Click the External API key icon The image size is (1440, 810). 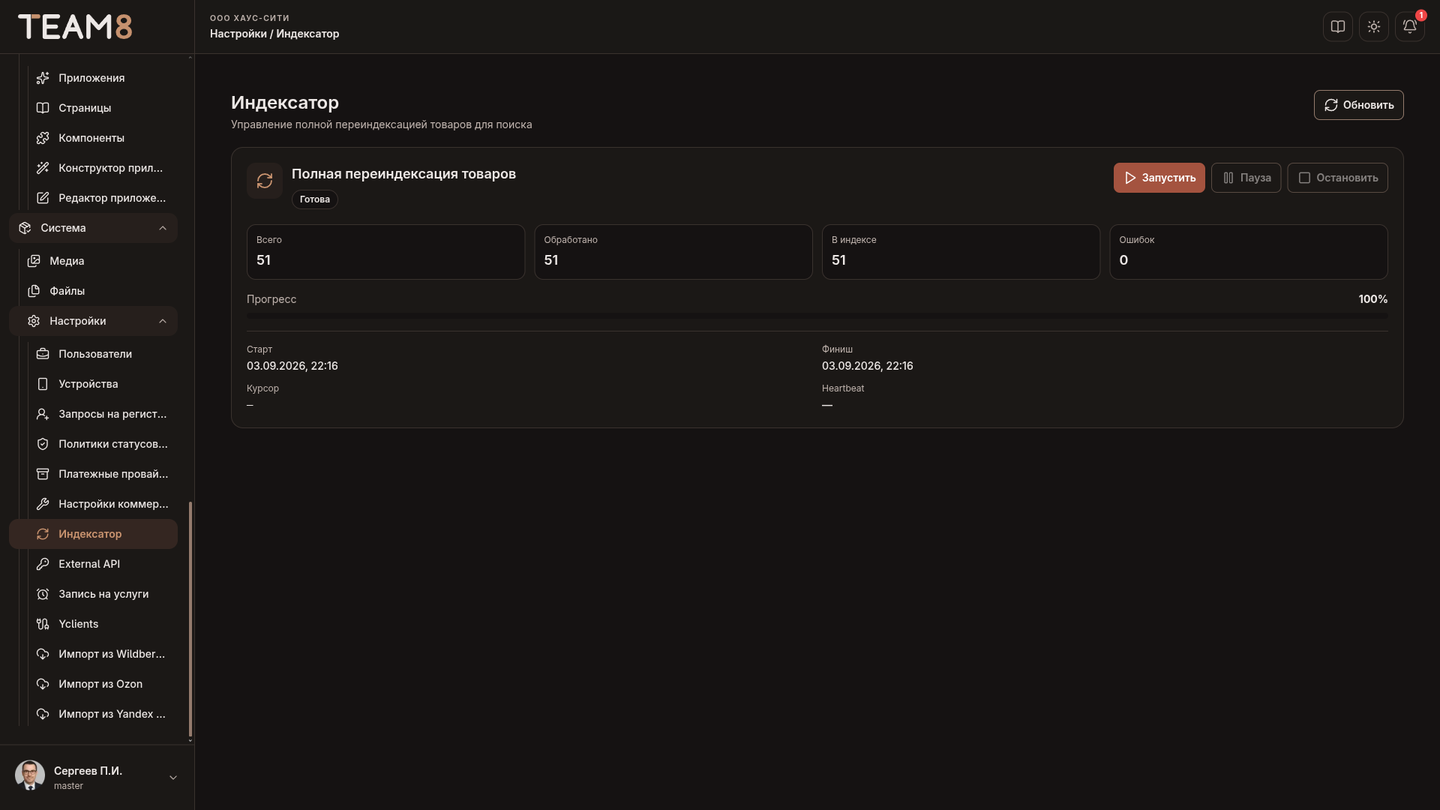(43, 564)
